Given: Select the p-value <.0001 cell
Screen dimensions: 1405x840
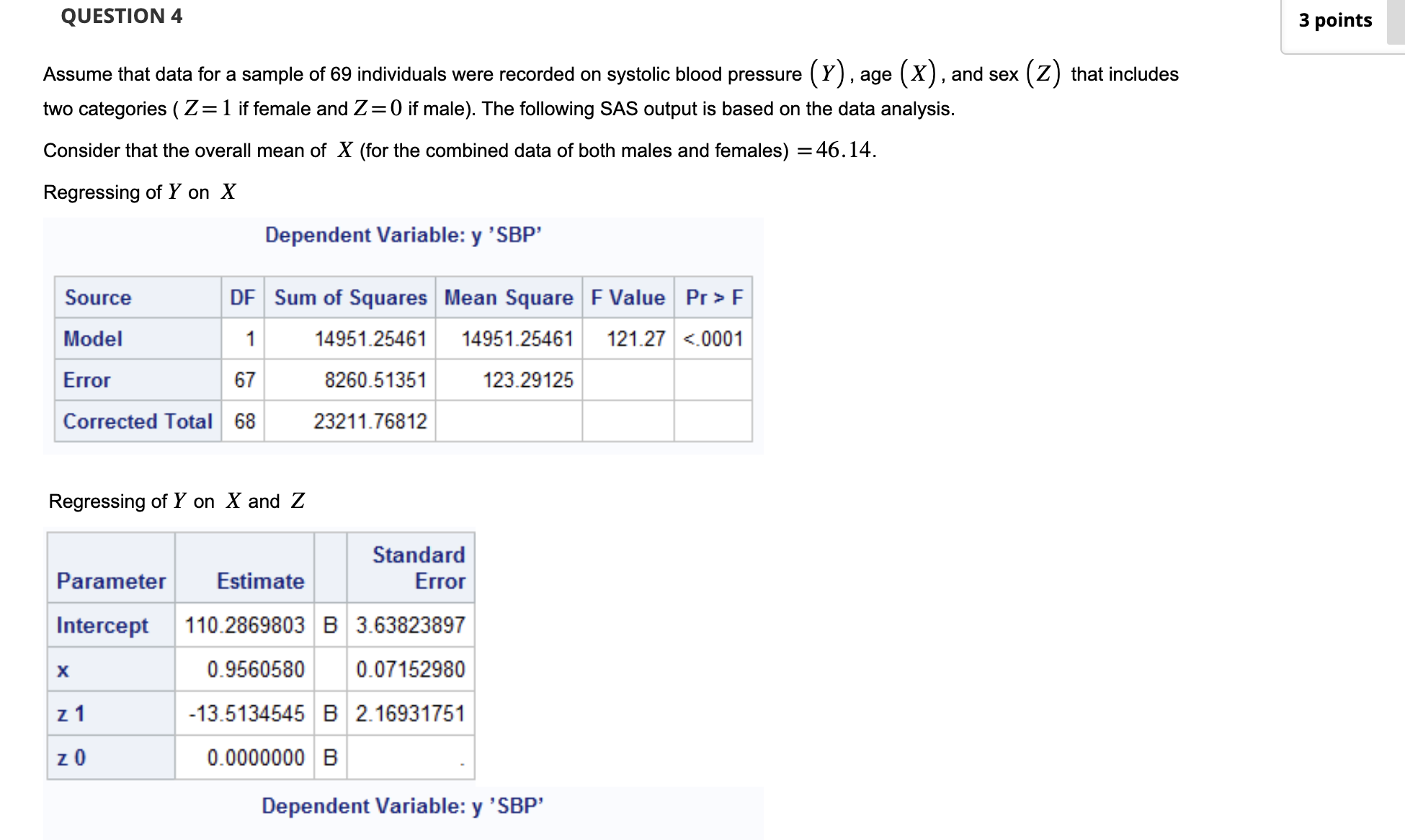Looking at the screenshot, I should [710, 339].
